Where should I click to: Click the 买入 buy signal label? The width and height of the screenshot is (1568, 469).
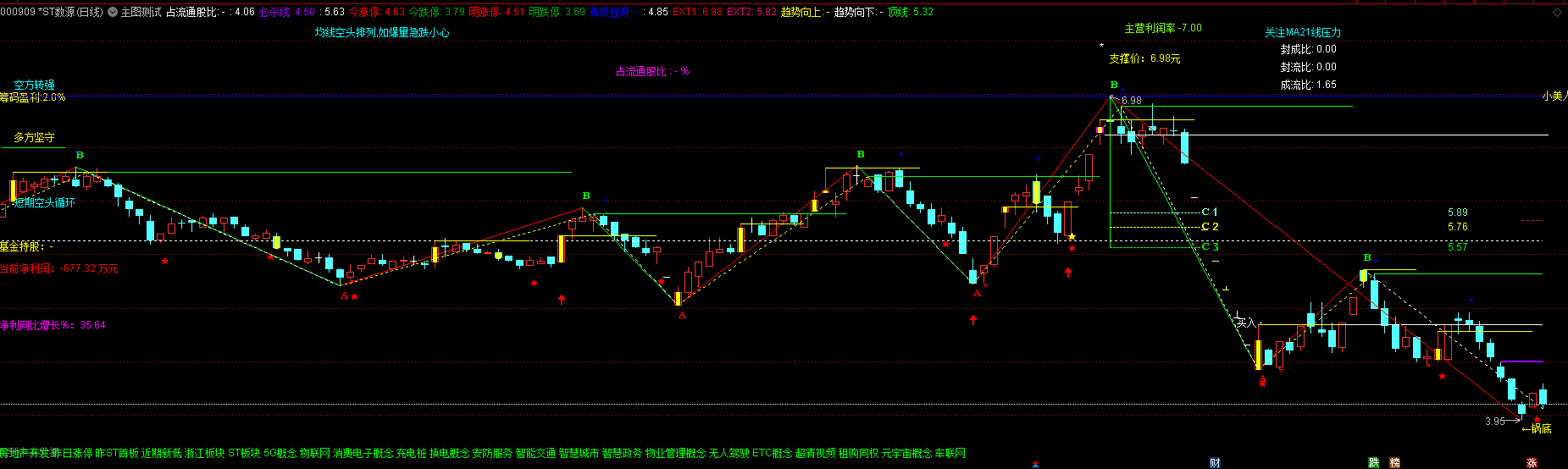[x=1245, y=323]
